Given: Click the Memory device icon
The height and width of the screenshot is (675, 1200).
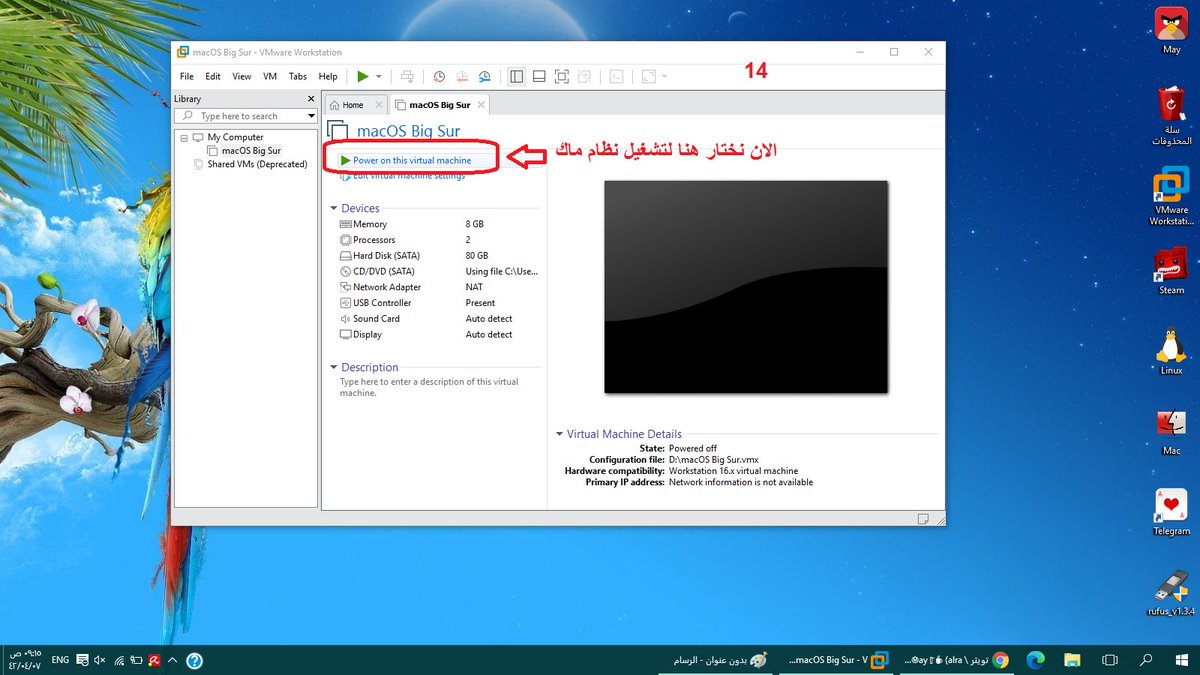Looking at the screenshot, I should tap(346, 224).
